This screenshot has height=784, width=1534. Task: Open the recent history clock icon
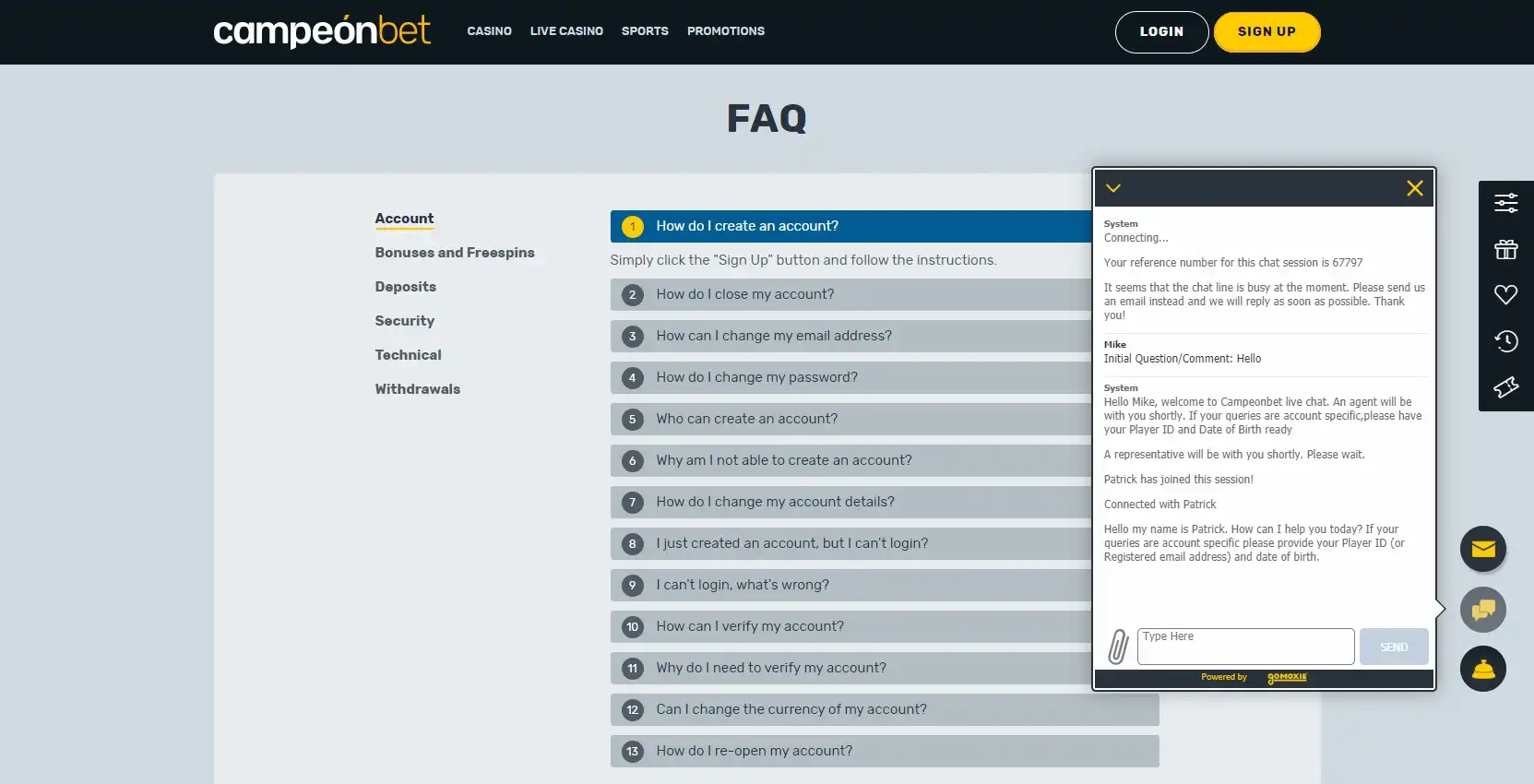coord(1505,341)
